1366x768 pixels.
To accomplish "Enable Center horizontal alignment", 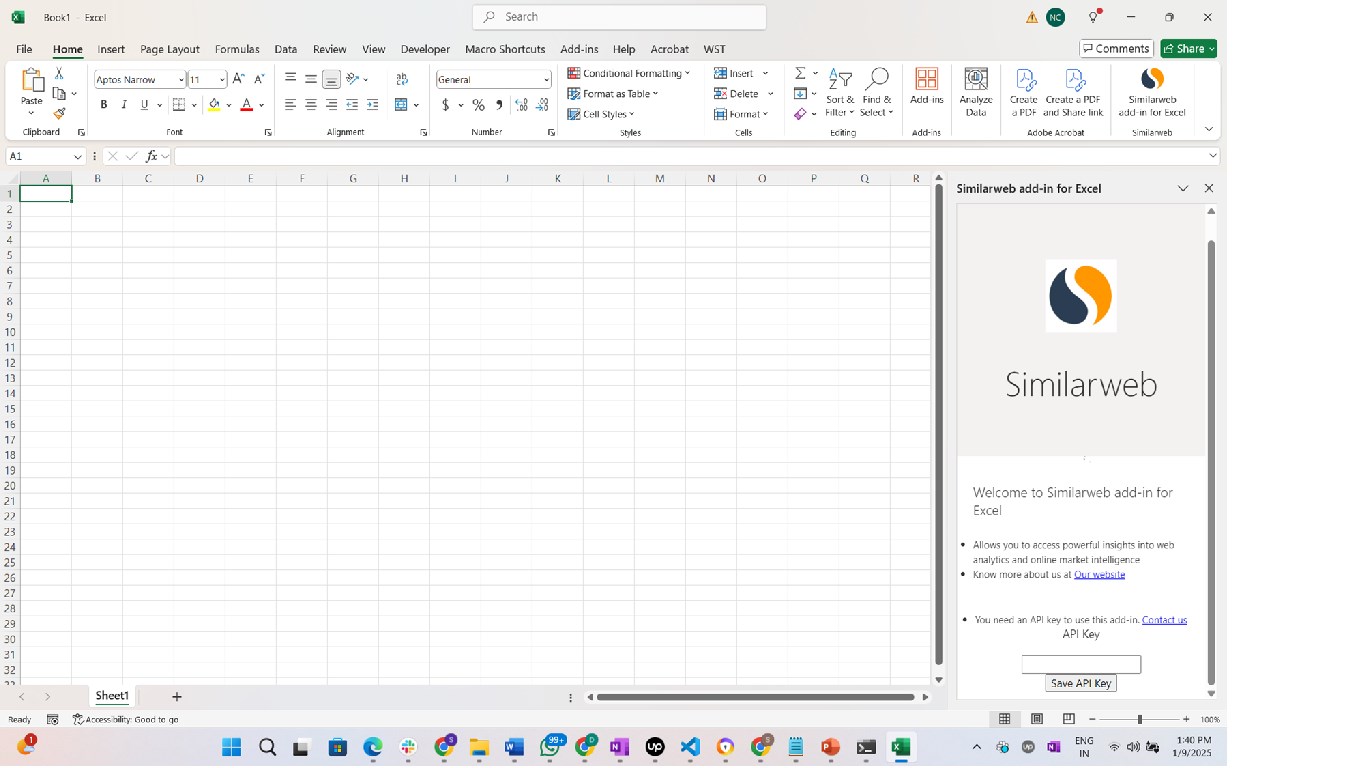I will point(311,105).
